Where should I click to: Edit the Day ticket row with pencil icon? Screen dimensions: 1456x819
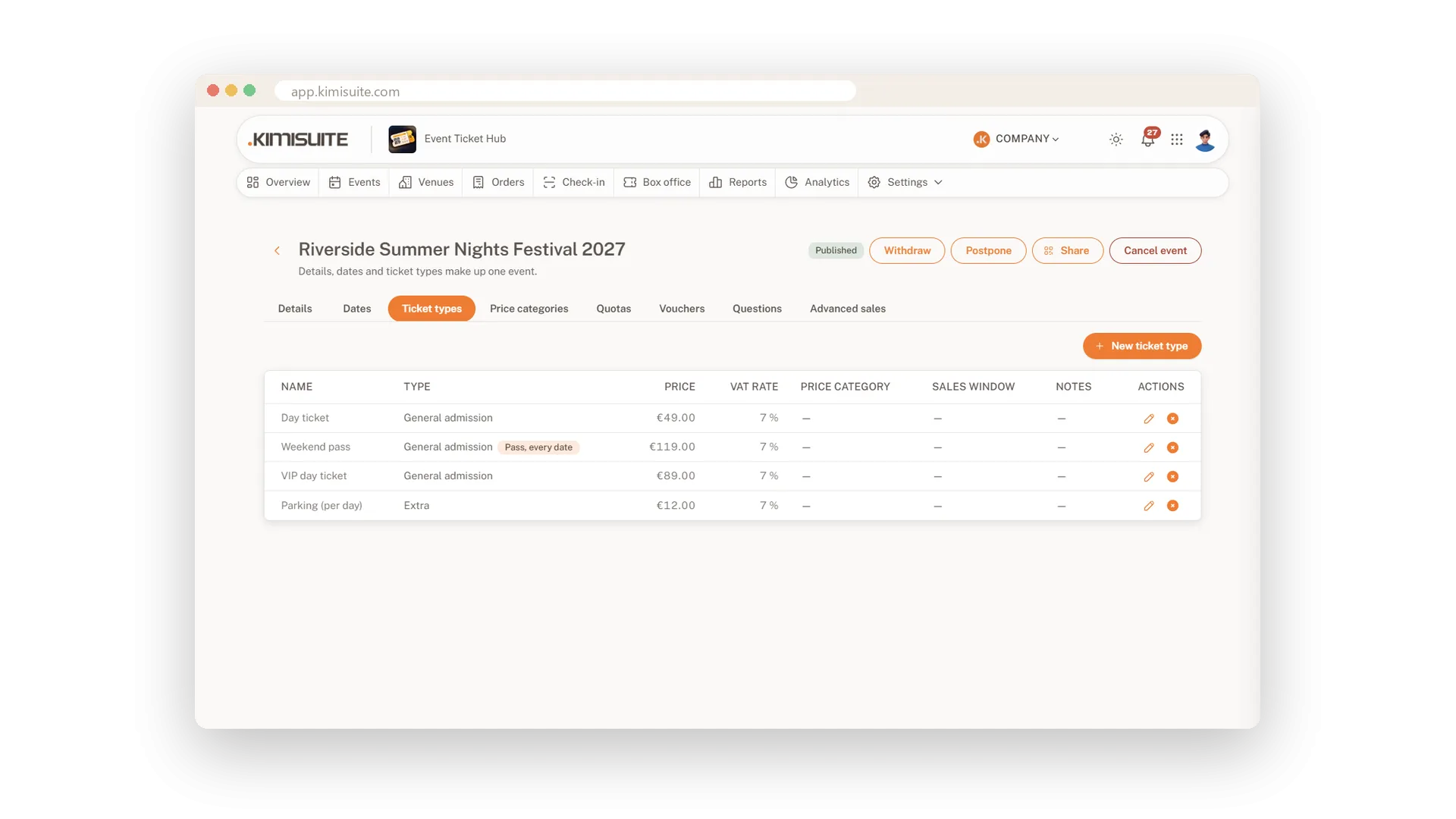point(1149,419)
